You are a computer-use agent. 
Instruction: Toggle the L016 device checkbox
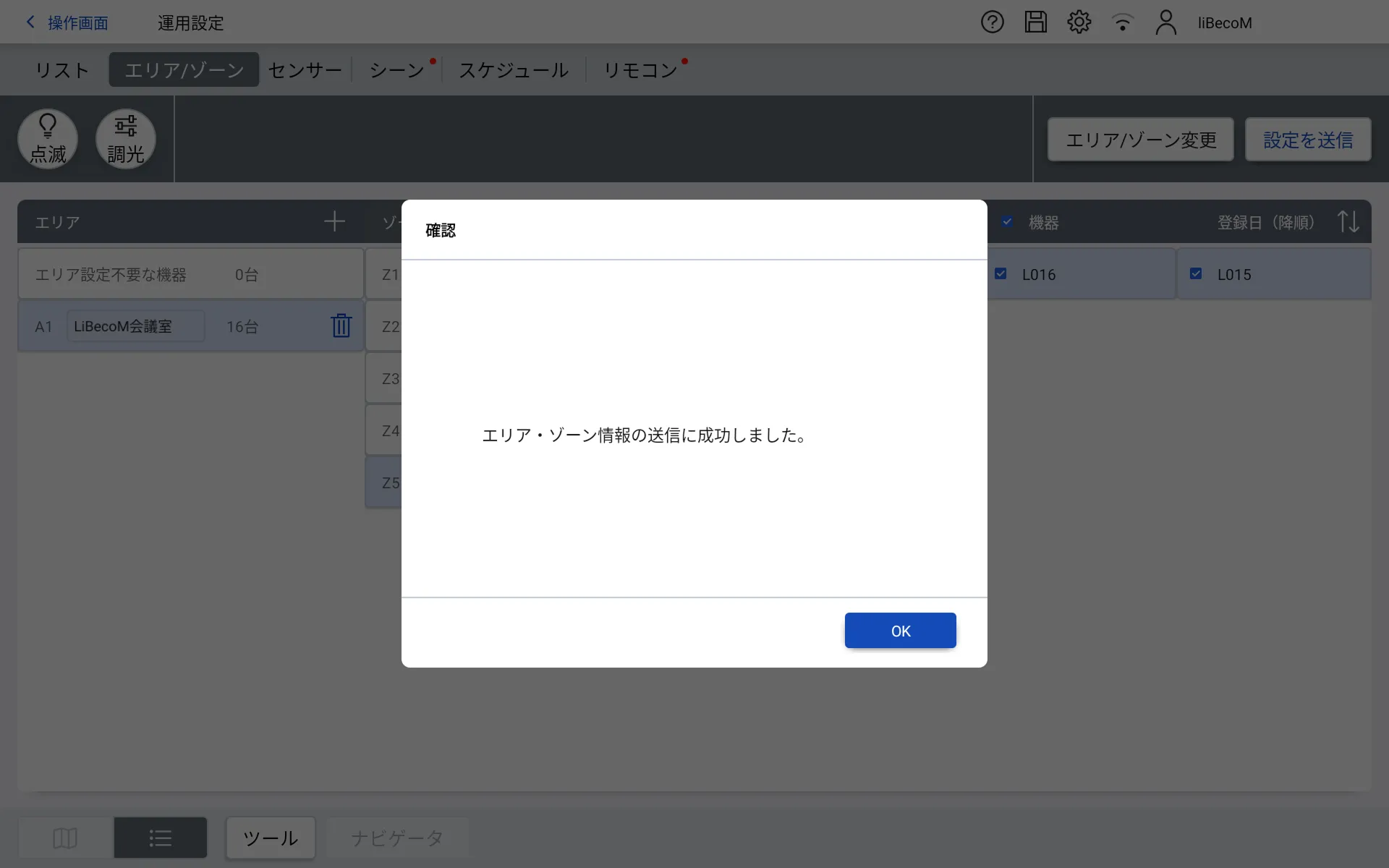tap(1001, 274)
